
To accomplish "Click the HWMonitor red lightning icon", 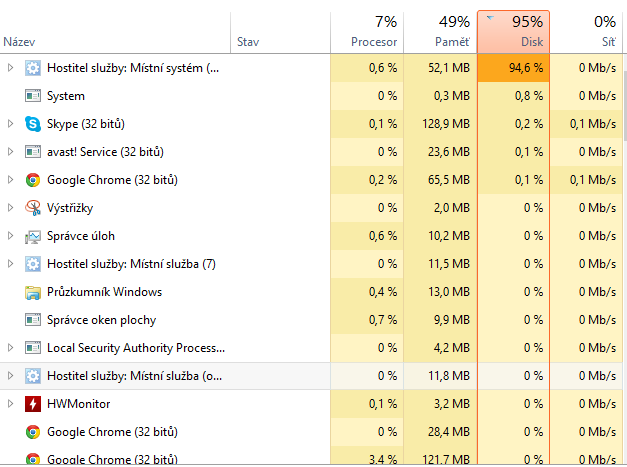I will coord(33,404).
